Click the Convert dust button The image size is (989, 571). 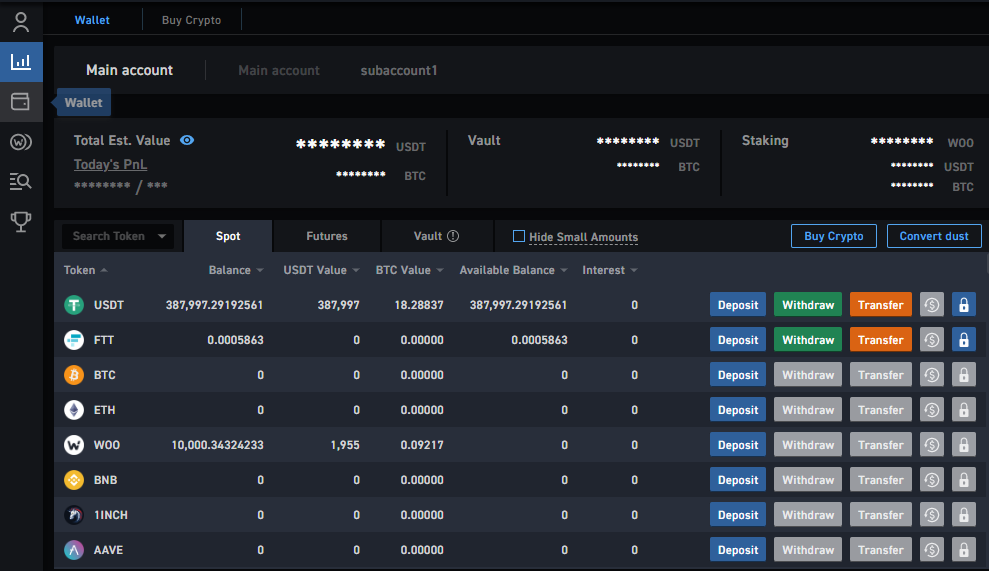coord(934,236)
